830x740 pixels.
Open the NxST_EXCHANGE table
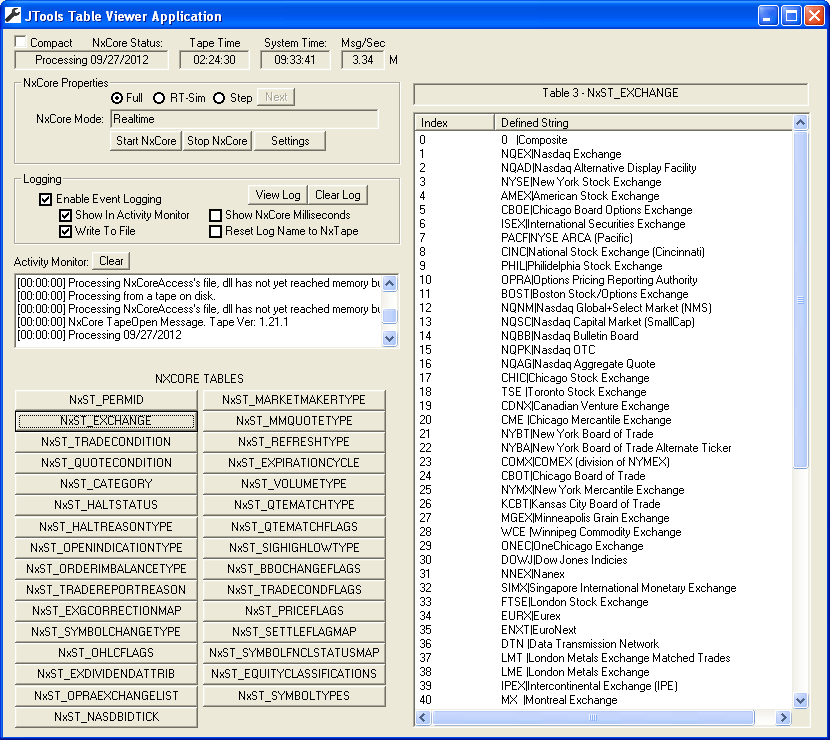[106, 421]
